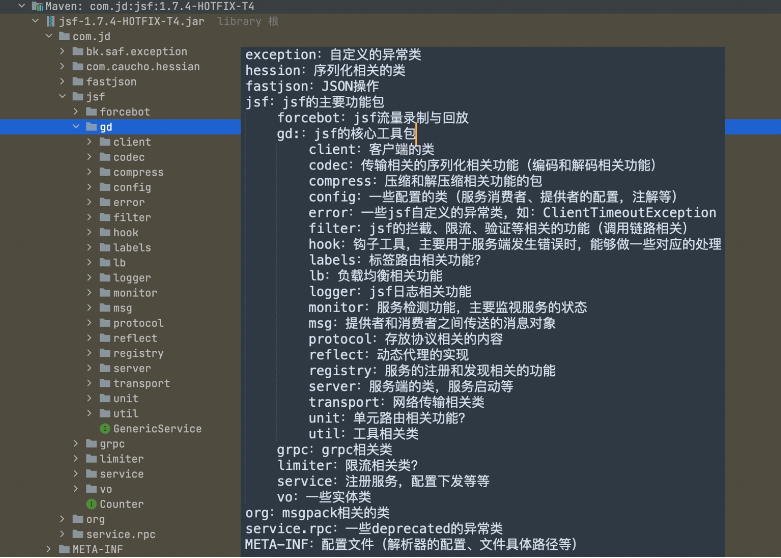
Task: Click the fastjson folder icon
Action: (x=78, y=81)
